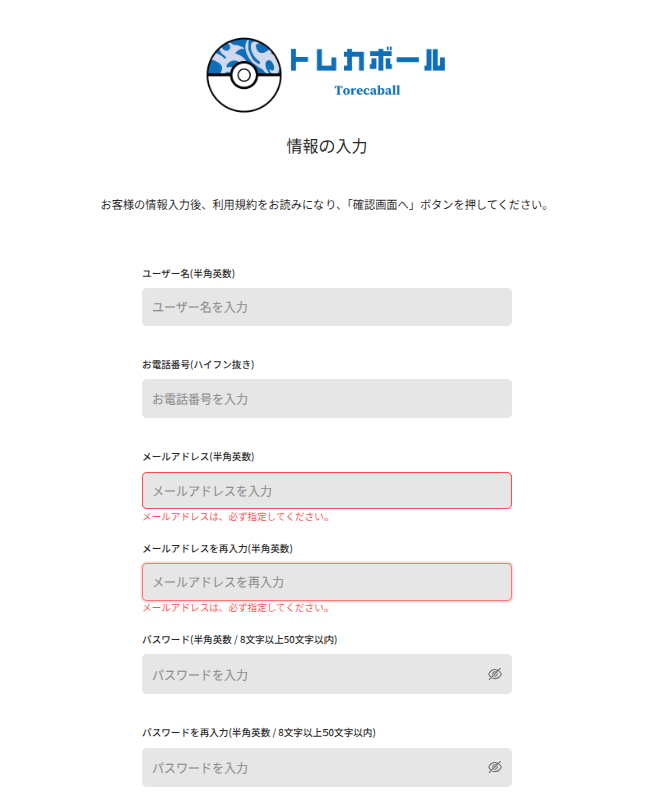This screenshot has height=812, width=648.
Task: Focus the メールアドレスを入力 input field
Action: pos(325,490)
